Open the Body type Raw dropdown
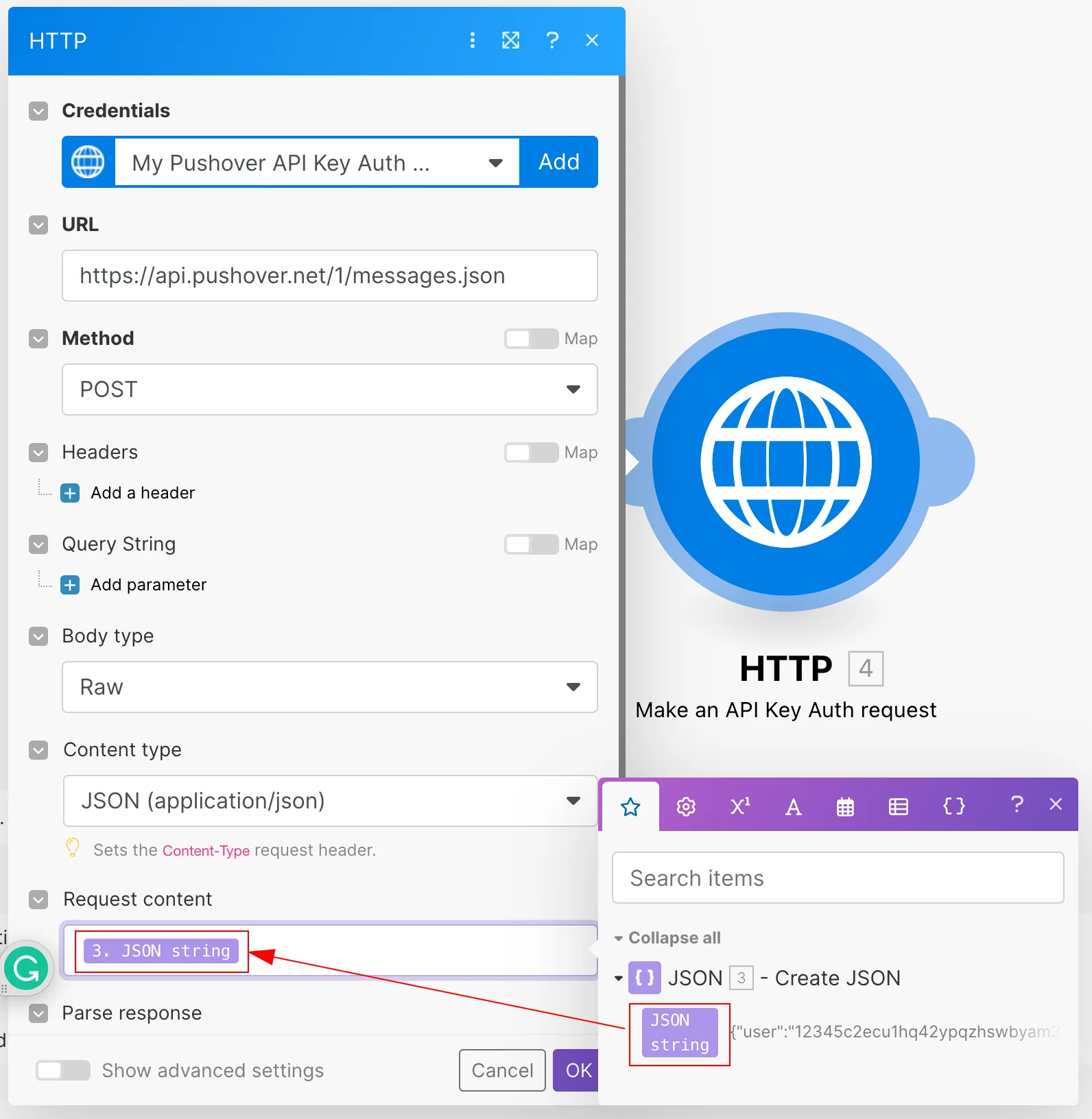This screenshot has width=1092, height=1119. (330, 687)
